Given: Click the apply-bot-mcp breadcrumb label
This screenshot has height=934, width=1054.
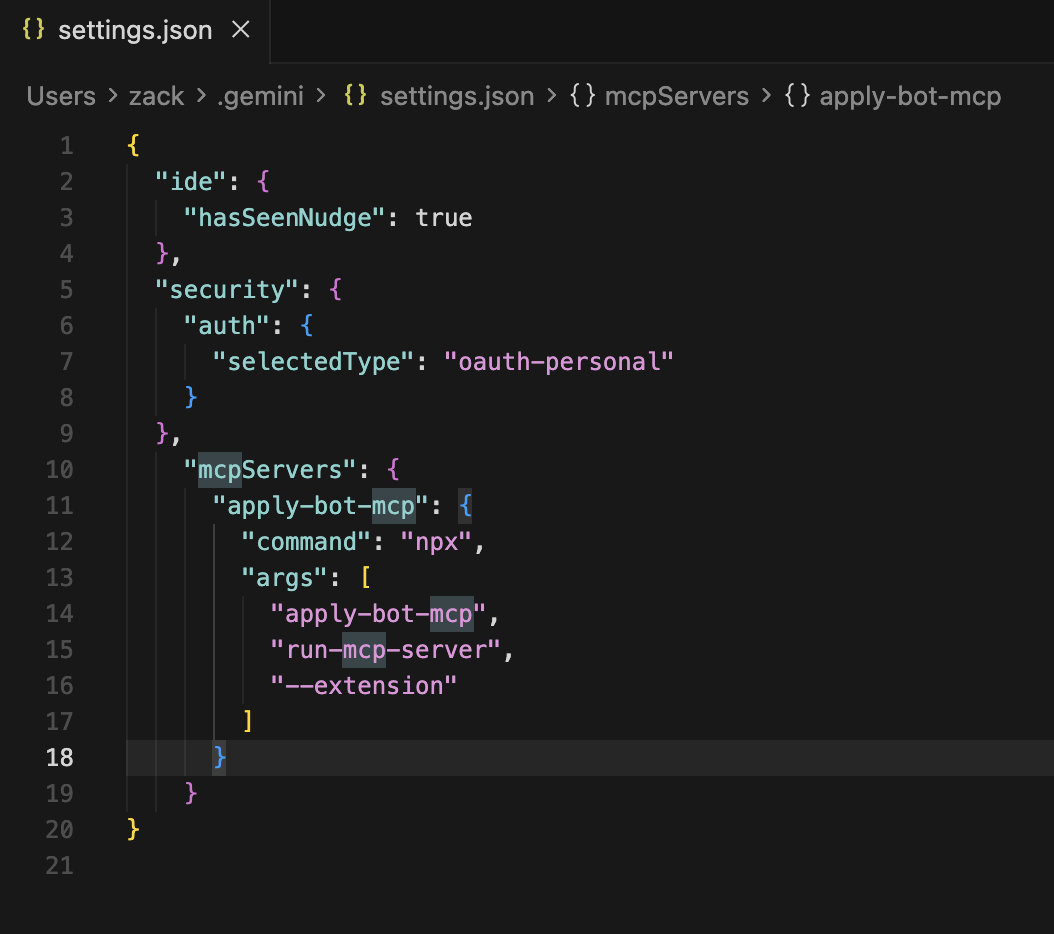Looking at the screenshot, I should 910,96.
